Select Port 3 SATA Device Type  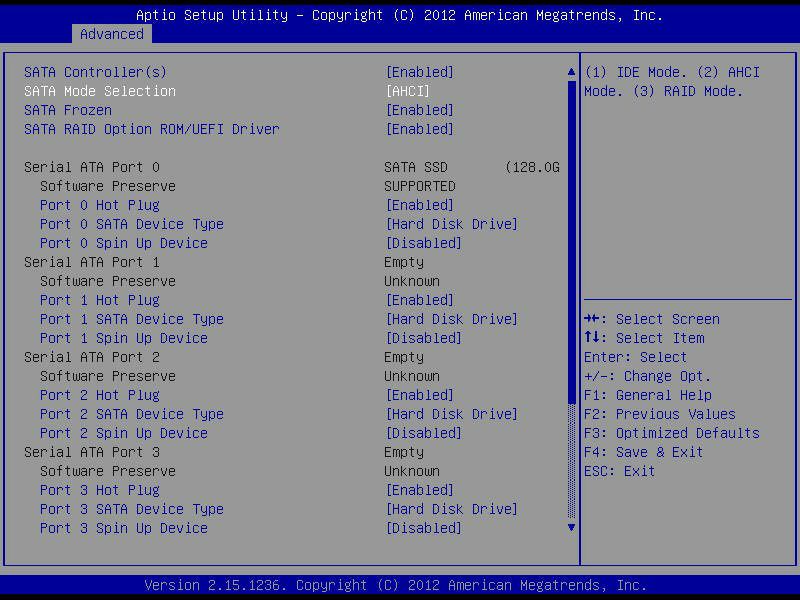tap(132, 509)
